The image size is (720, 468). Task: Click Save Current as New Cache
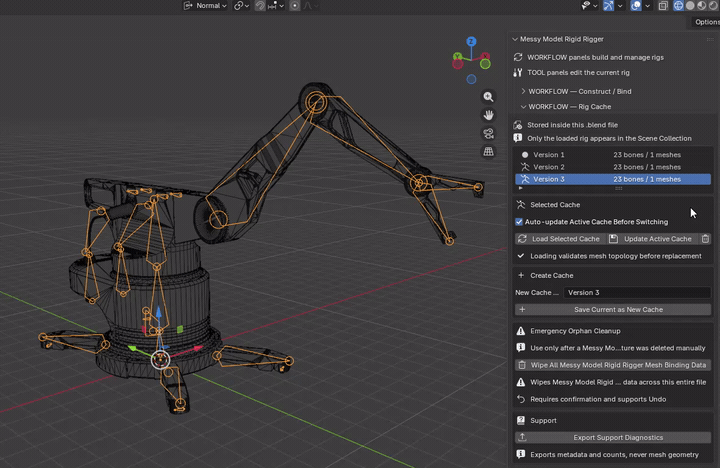coord(613,310)
